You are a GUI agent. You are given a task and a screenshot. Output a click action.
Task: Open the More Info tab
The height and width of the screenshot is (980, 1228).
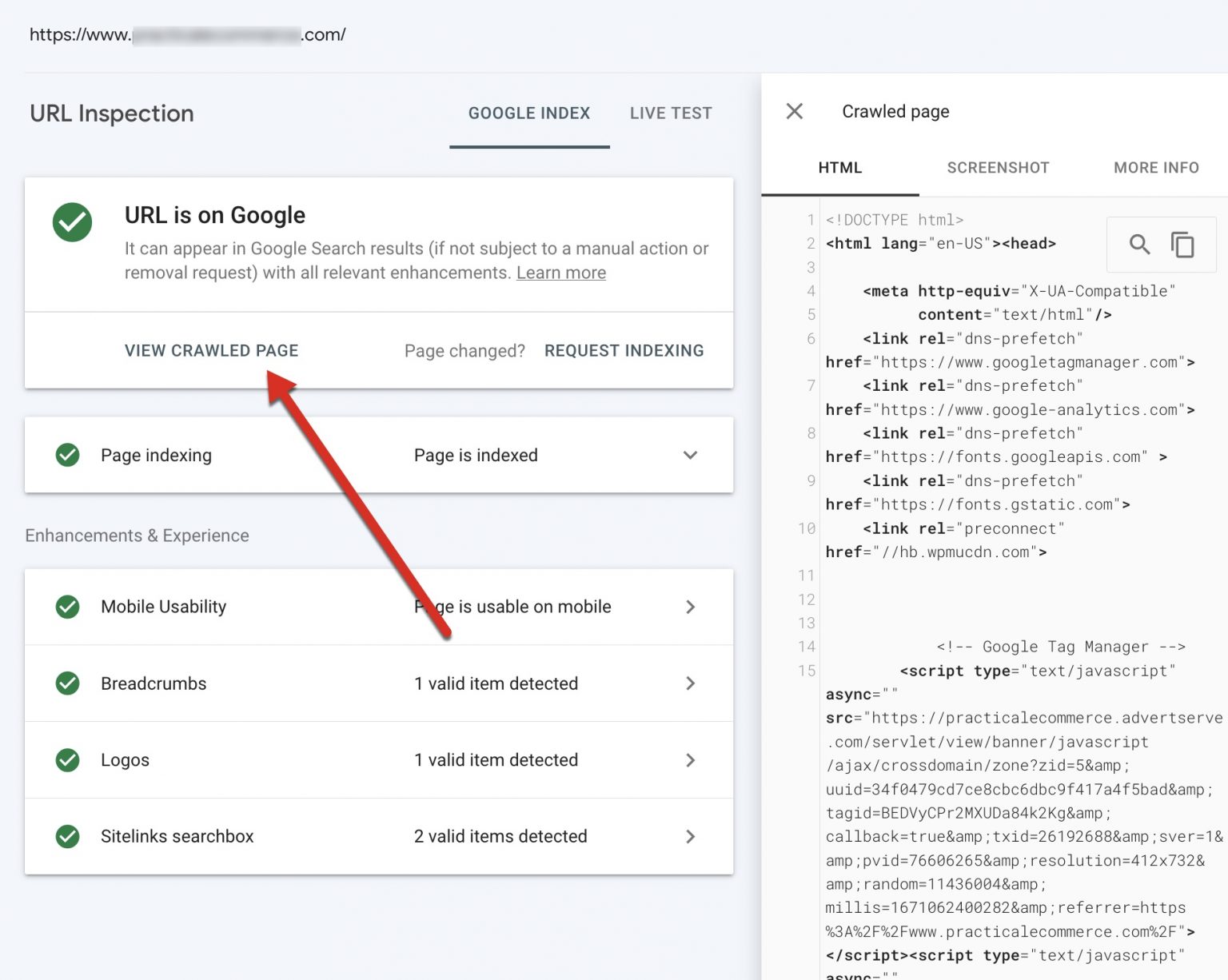tap(1156, 168)
